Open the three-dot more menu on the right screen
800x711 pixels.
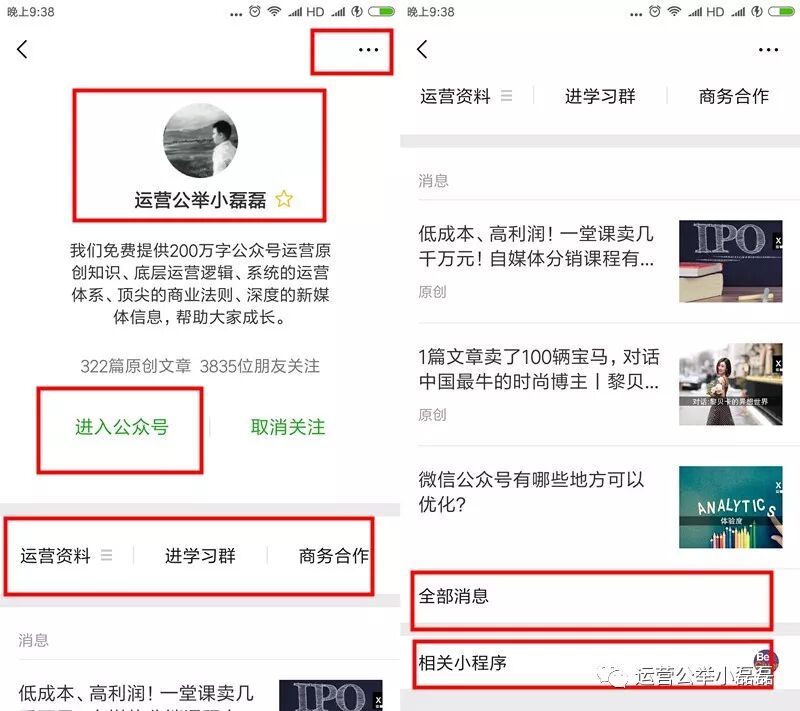pyautogui.click(x=767, y=50)
